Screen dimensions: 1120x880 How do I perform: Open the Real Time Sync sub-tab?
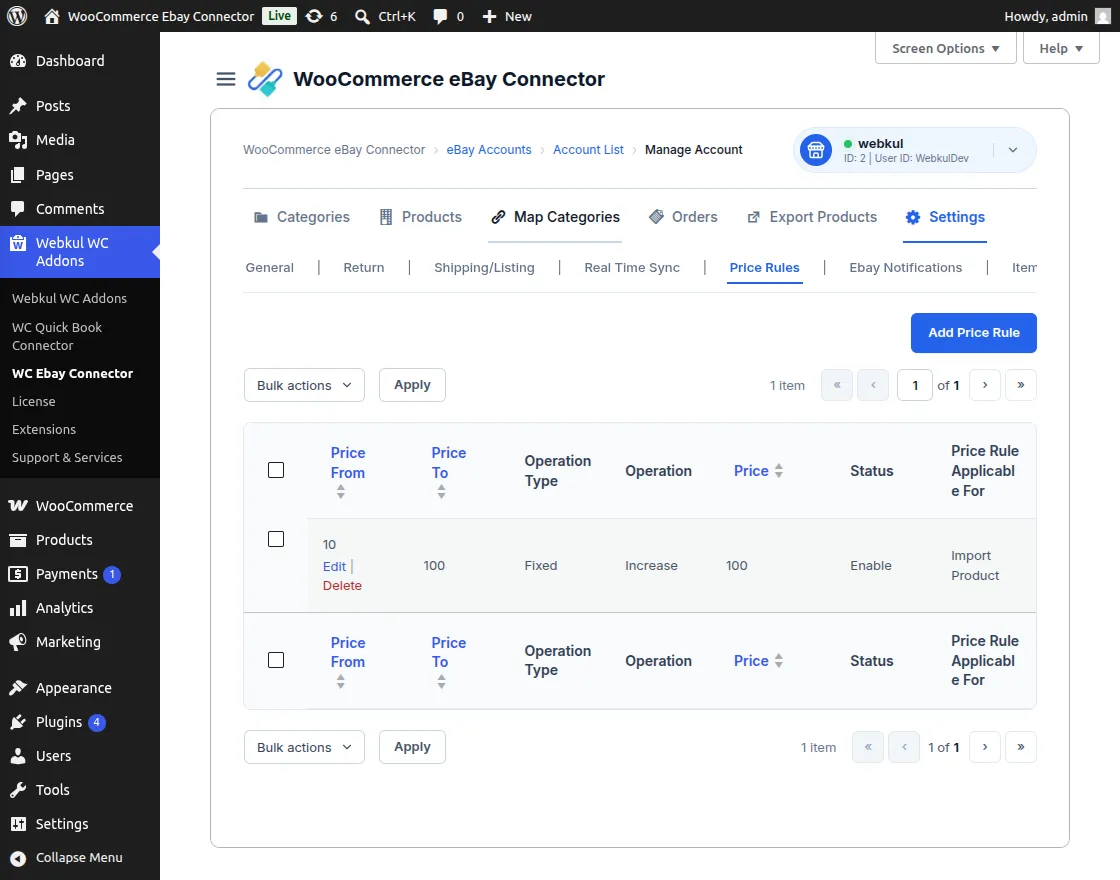(632, 268)
